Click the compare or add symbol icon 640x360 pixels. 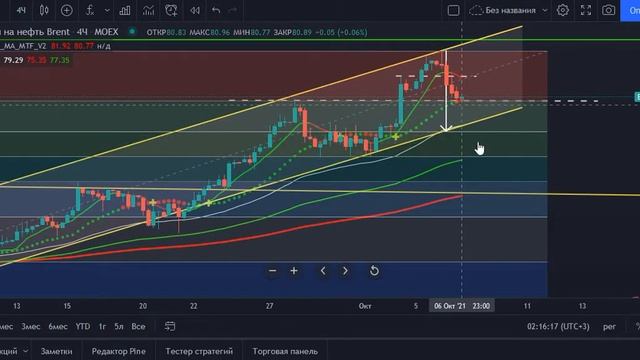pyautogui.click(x=67, y=10)
